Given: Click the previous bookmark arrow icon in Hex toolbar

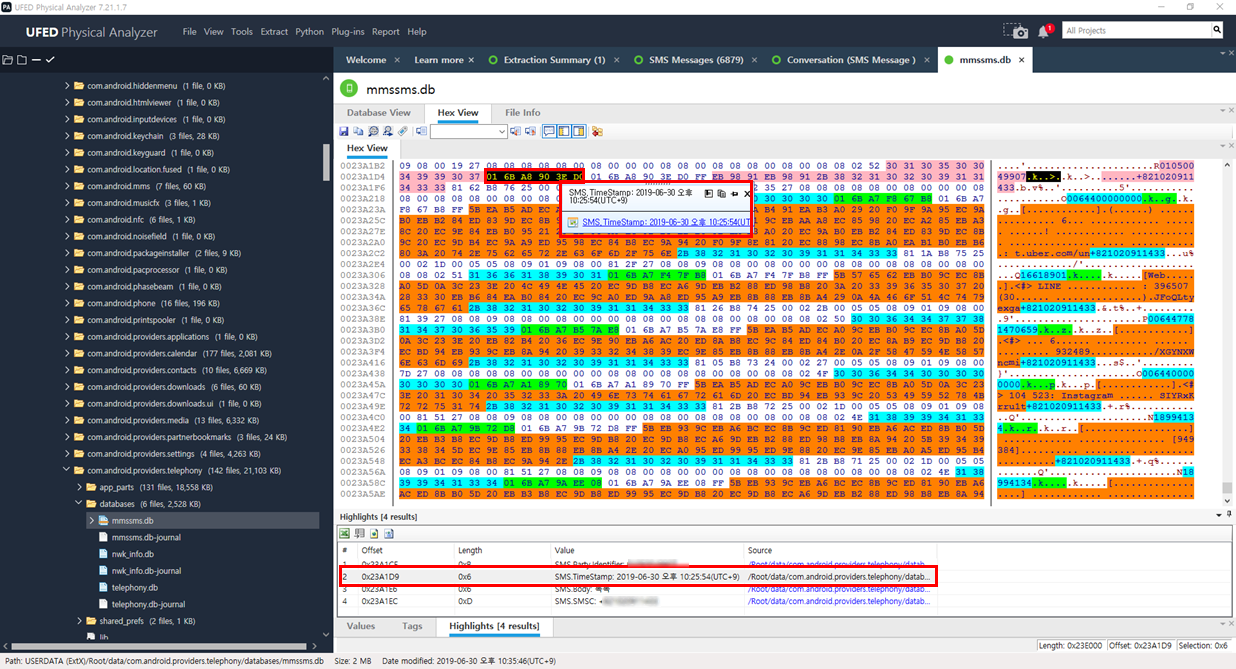Looking at the screenshot, I should (516, 131).
